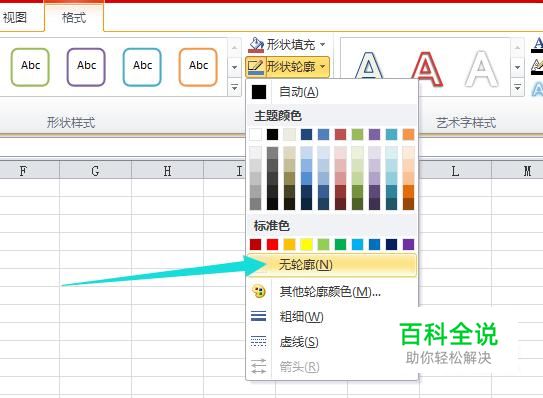Open the 虚线(S) dashes submenu
Viewport: 543px width, 398px height.
331,342
